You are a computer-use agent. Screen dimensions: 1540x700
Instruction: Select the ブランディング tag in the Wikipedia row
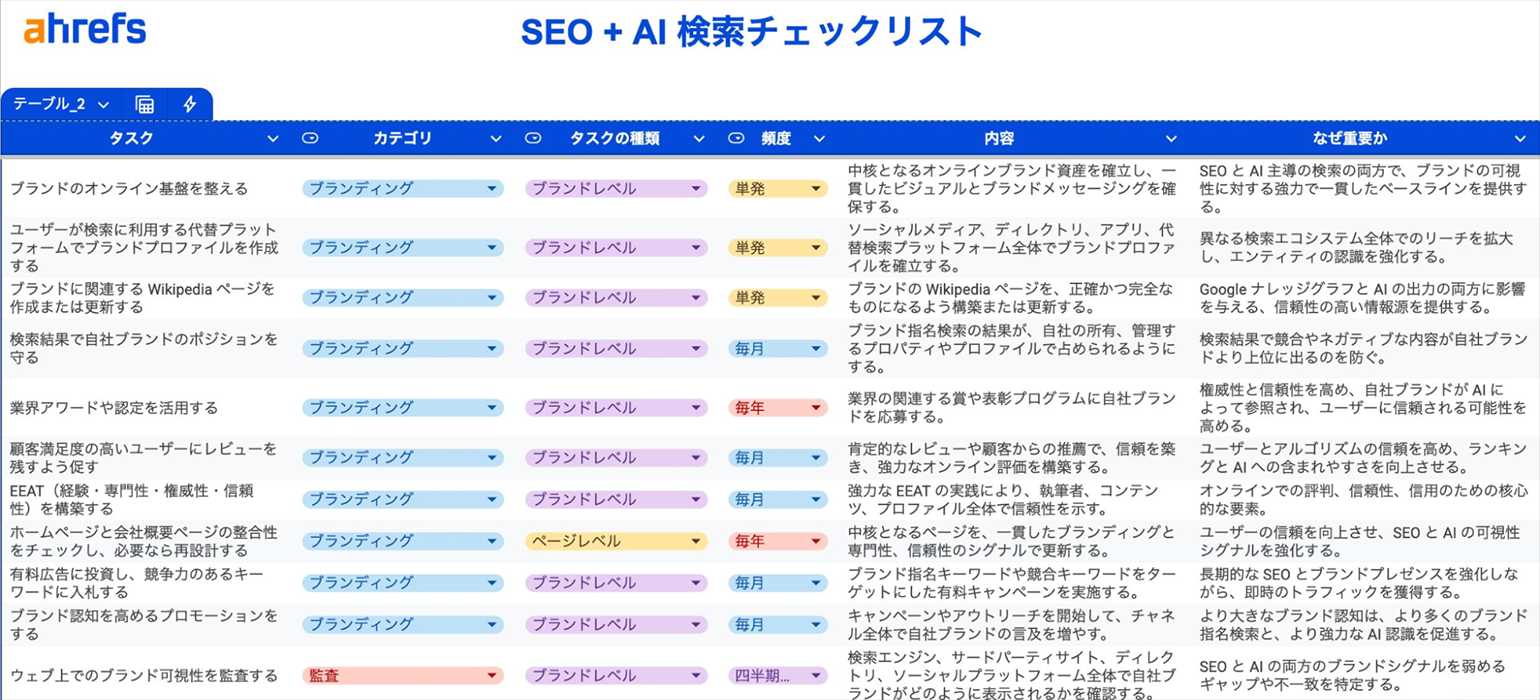pos(403,297)
